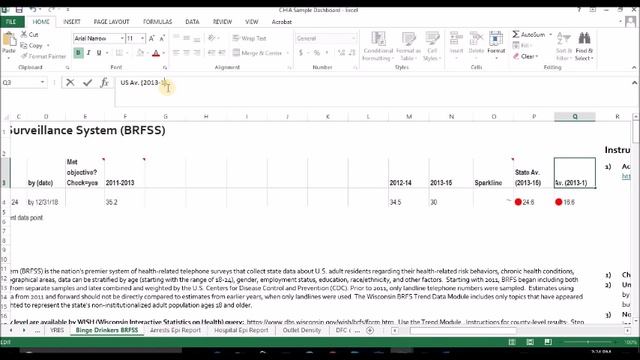Apply the red Font Color A
Screen dimensions: 640x360
(x=156, y=53)
